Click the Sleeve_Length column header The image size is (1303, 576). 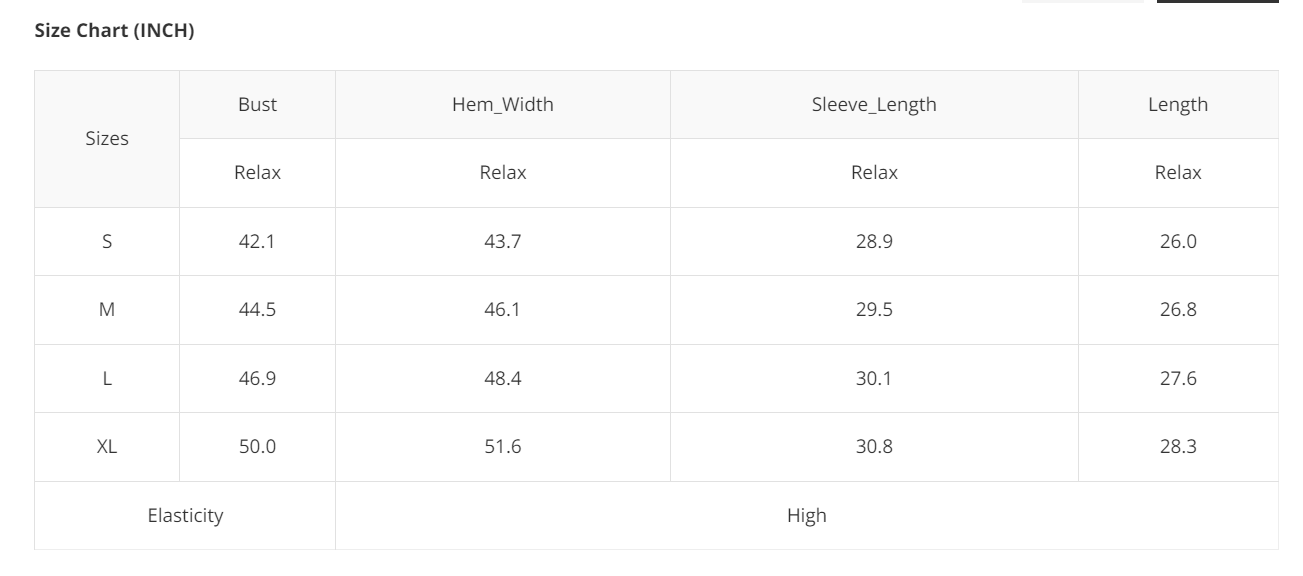(x=874, y=104)
